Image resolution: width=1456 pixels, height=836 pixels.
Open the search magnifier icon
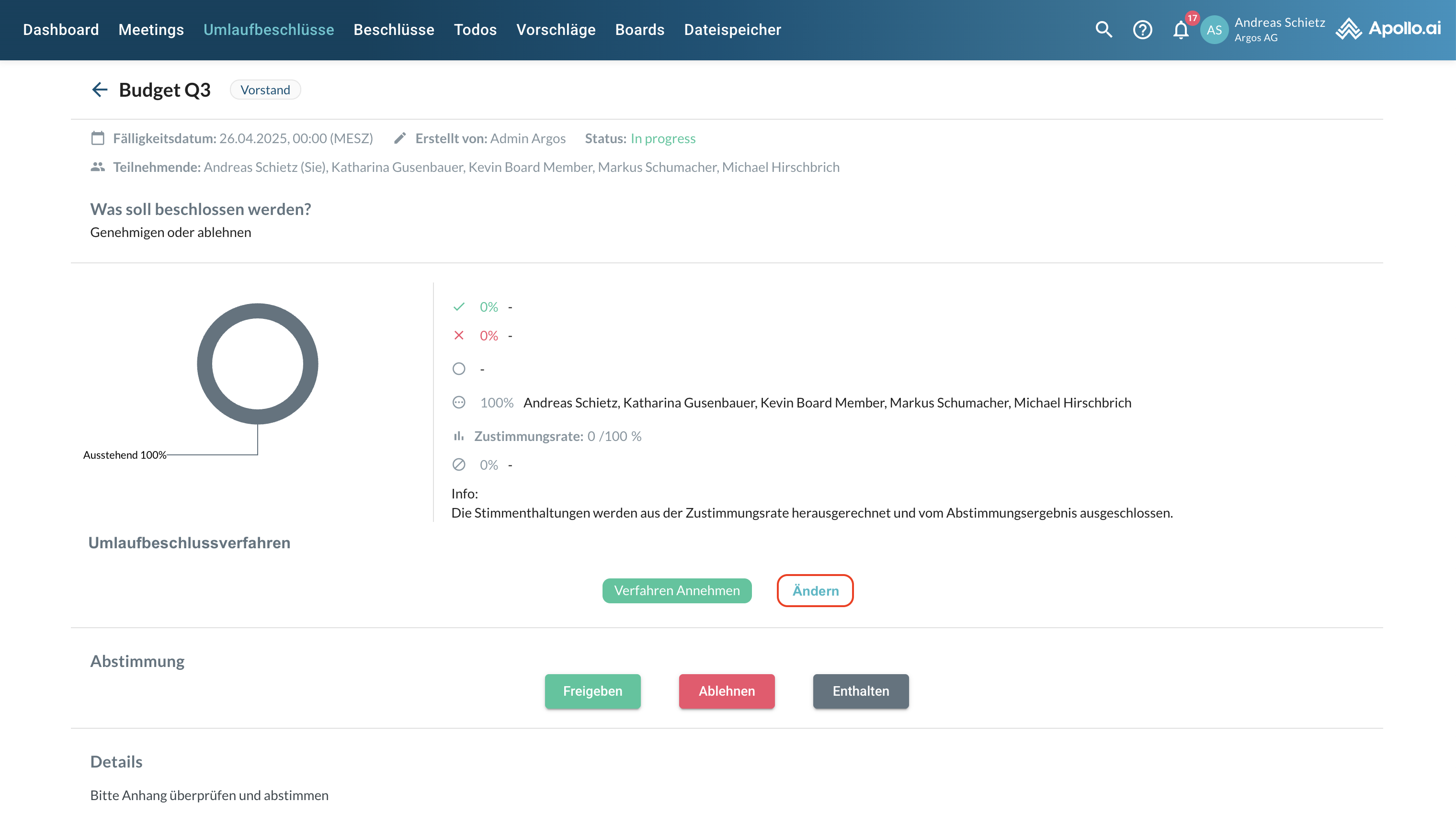point(1103,29)
